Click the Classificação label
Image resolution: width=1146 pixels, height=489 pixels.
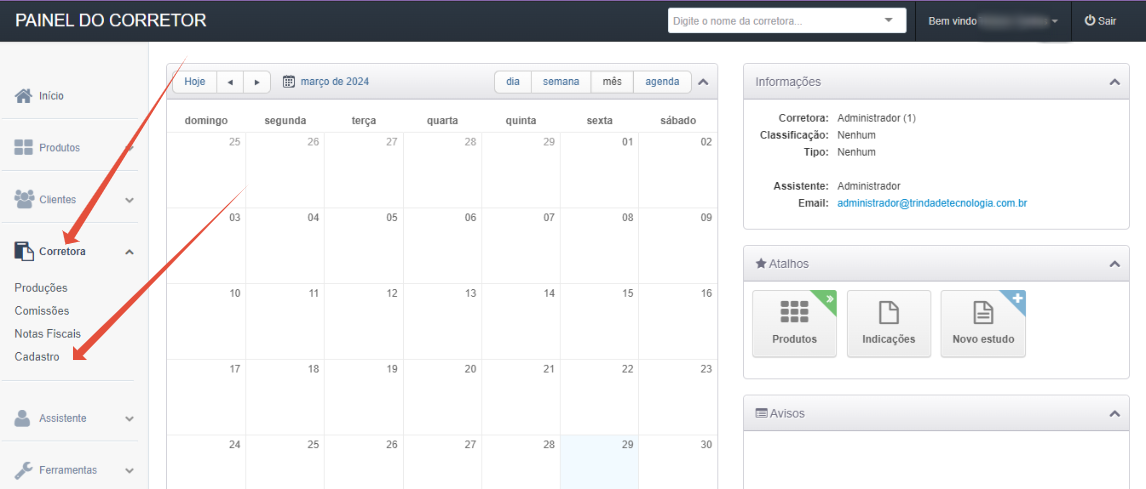click(794, 135)
